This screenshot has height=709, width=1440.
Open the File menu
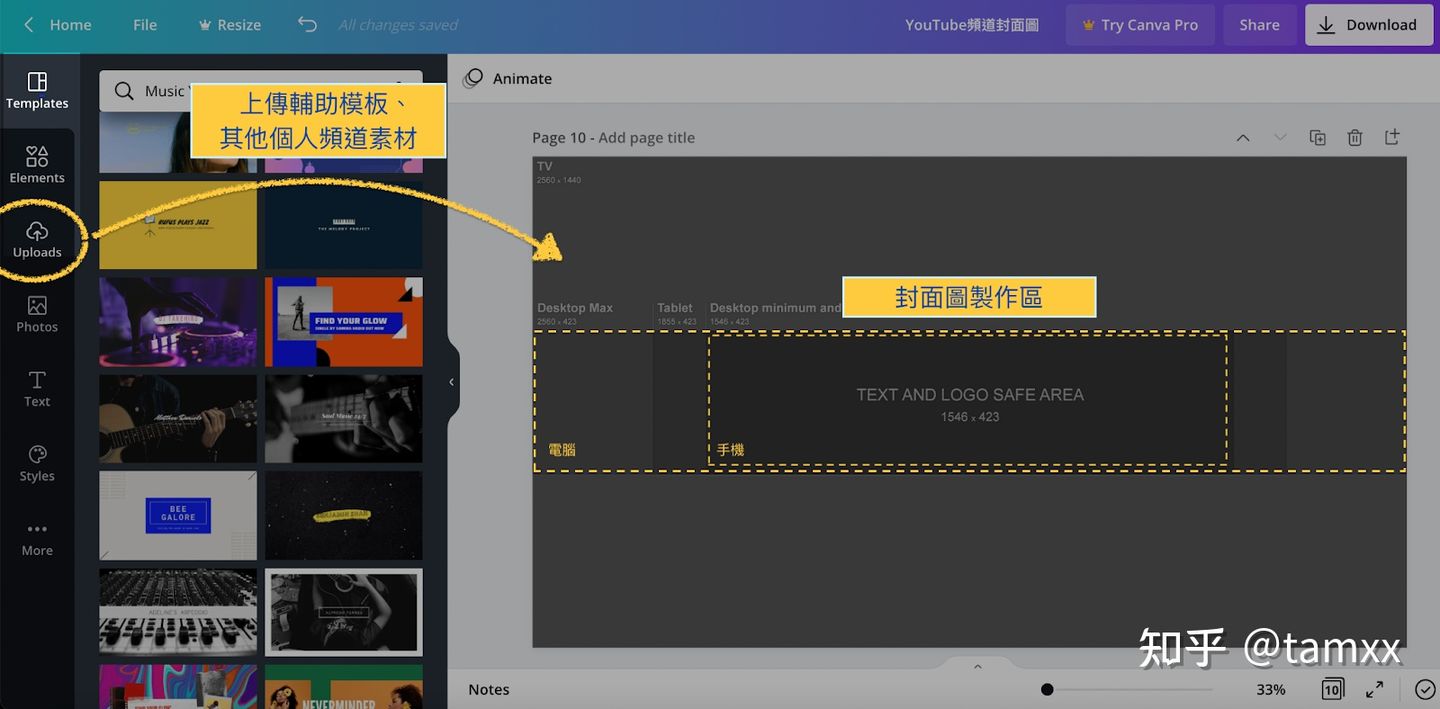(x=144, y=25)
